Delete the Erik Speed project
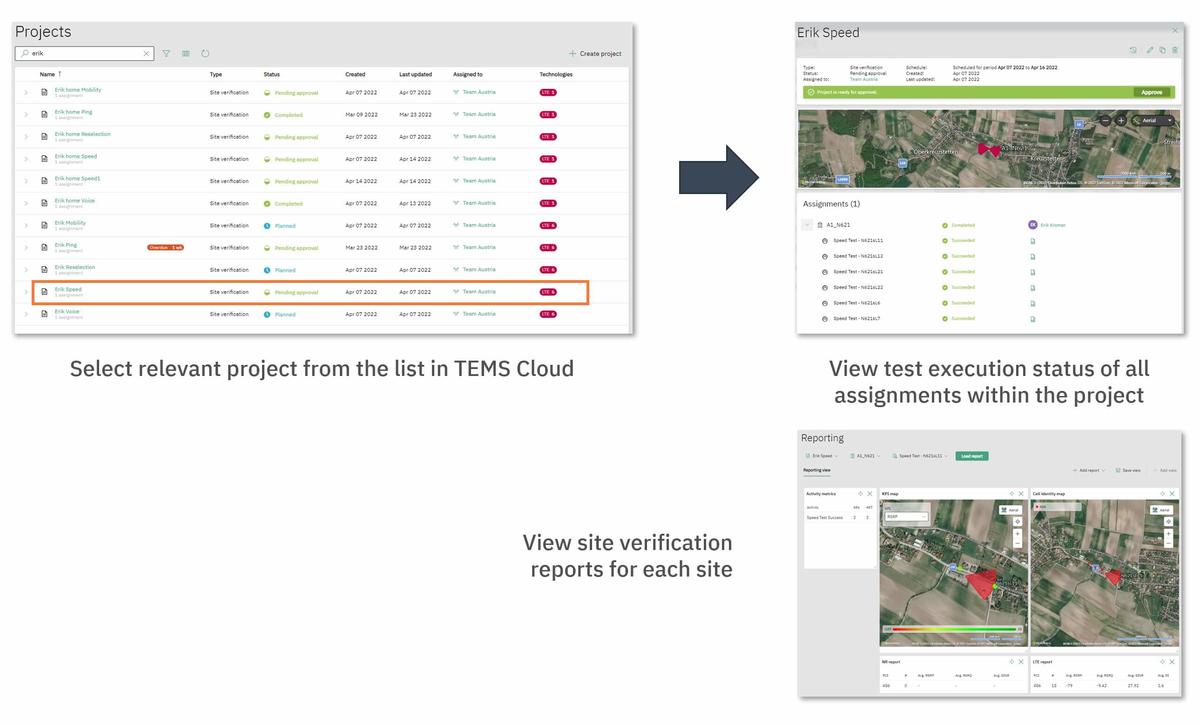The width and height of the screenshot is (1200, 725). (1175, 50)
